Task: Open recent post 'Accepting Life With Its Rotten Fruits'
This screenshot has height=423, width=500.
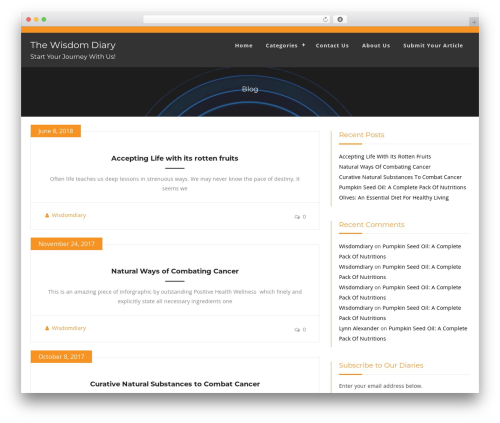Action: coord(385,157)
